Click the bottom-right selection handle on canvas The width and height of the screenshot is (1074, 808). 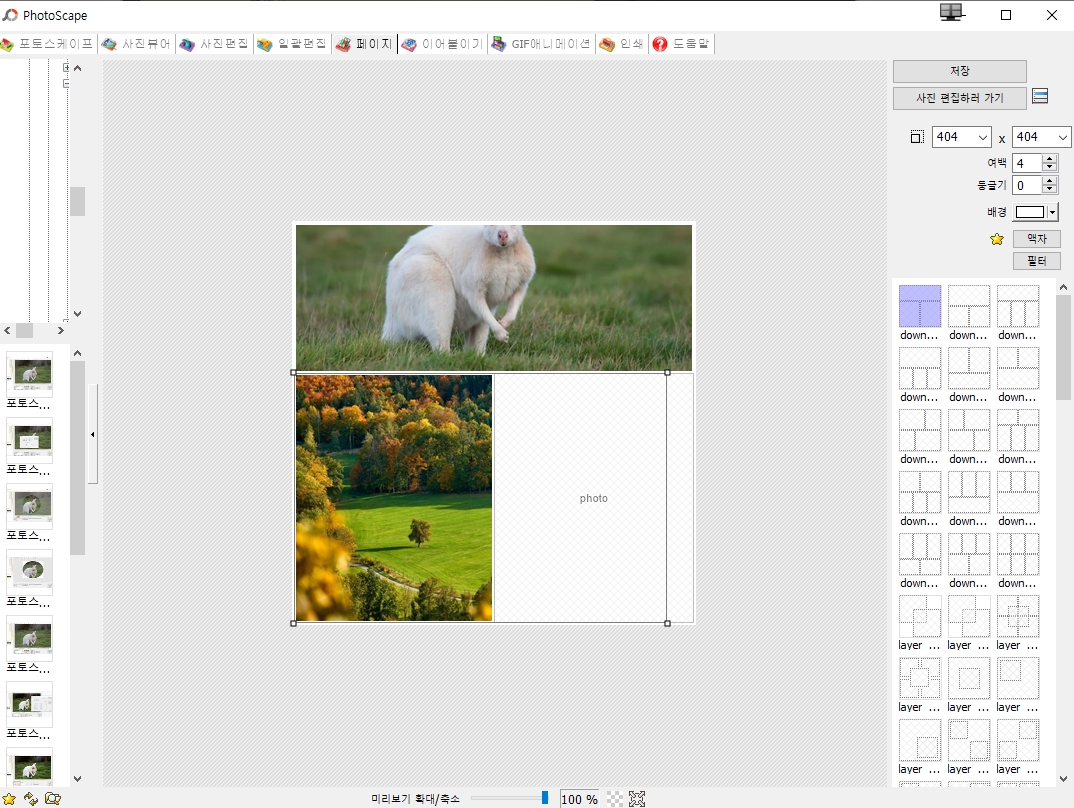coord(667,623)
